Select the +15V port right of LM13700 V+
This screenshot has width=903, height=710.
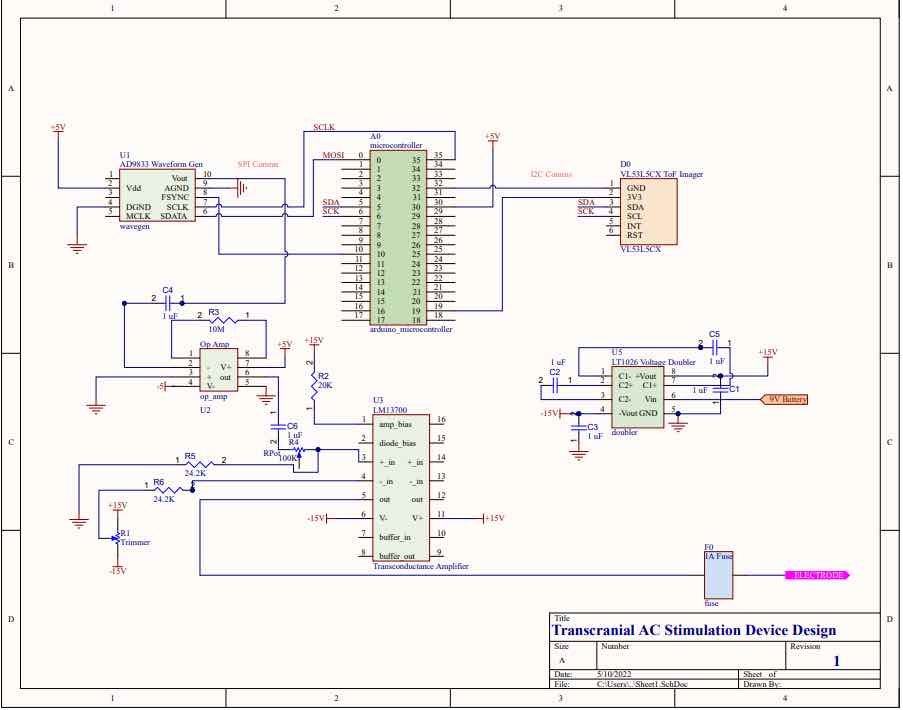tap(494, 518)
